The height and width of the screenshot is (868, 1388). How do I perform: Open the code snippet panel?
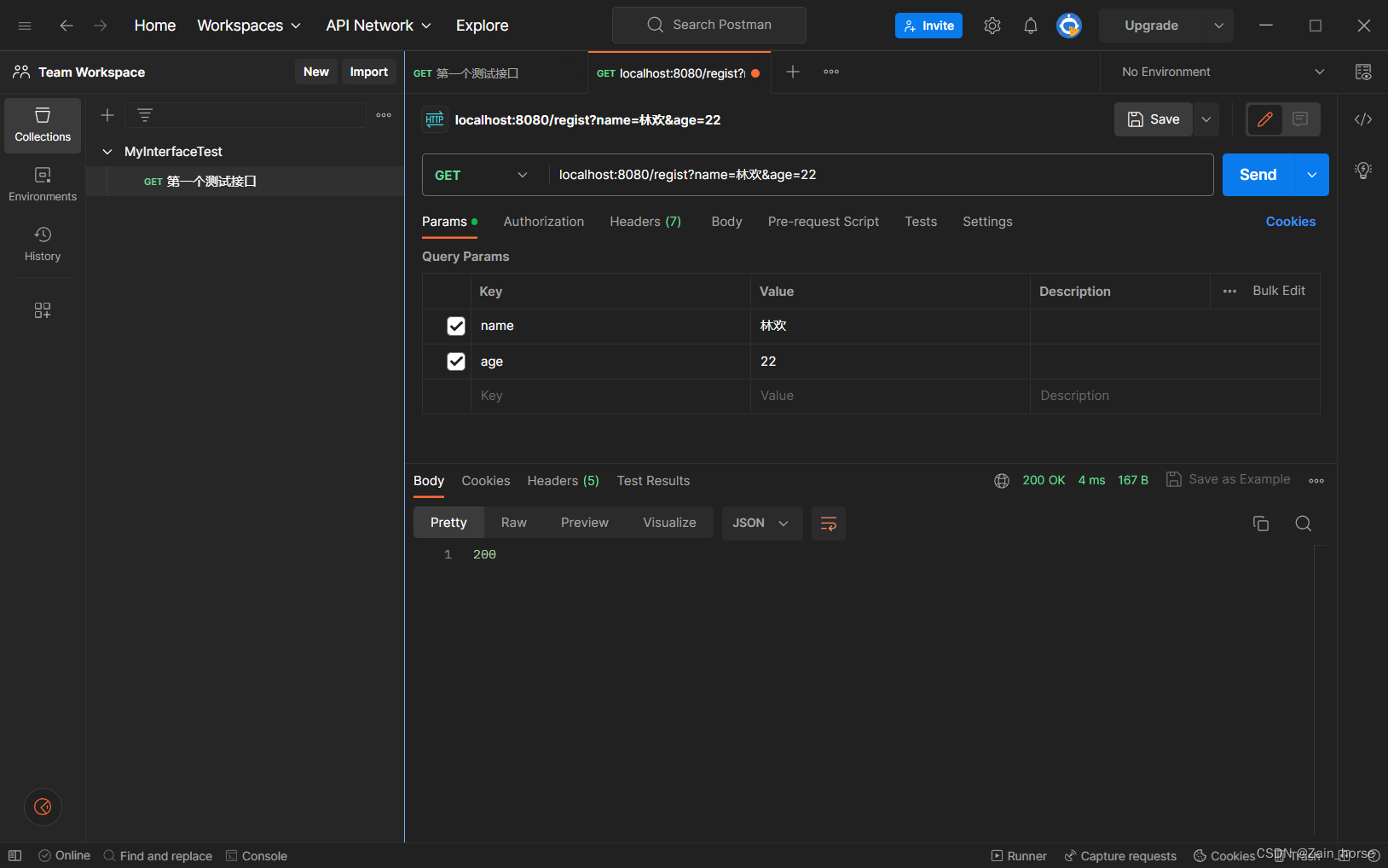(x=1363, y=119)
